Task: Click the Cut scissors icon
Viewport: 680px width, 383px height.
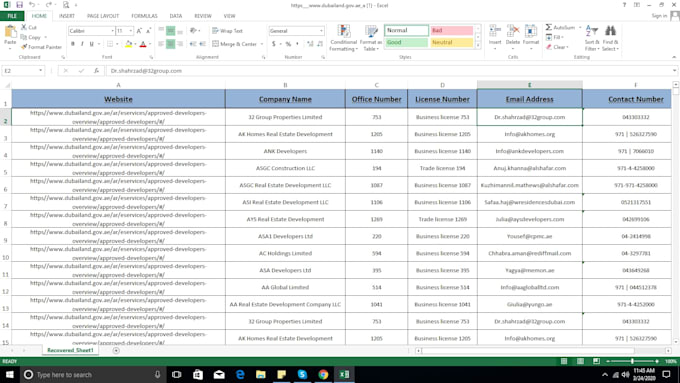Action: click(x=24, y=27)
